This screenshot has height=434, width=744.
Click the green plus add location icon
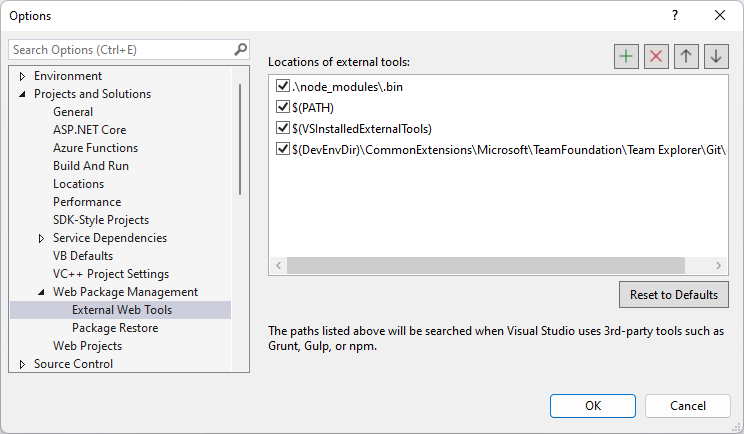(626, 57)
